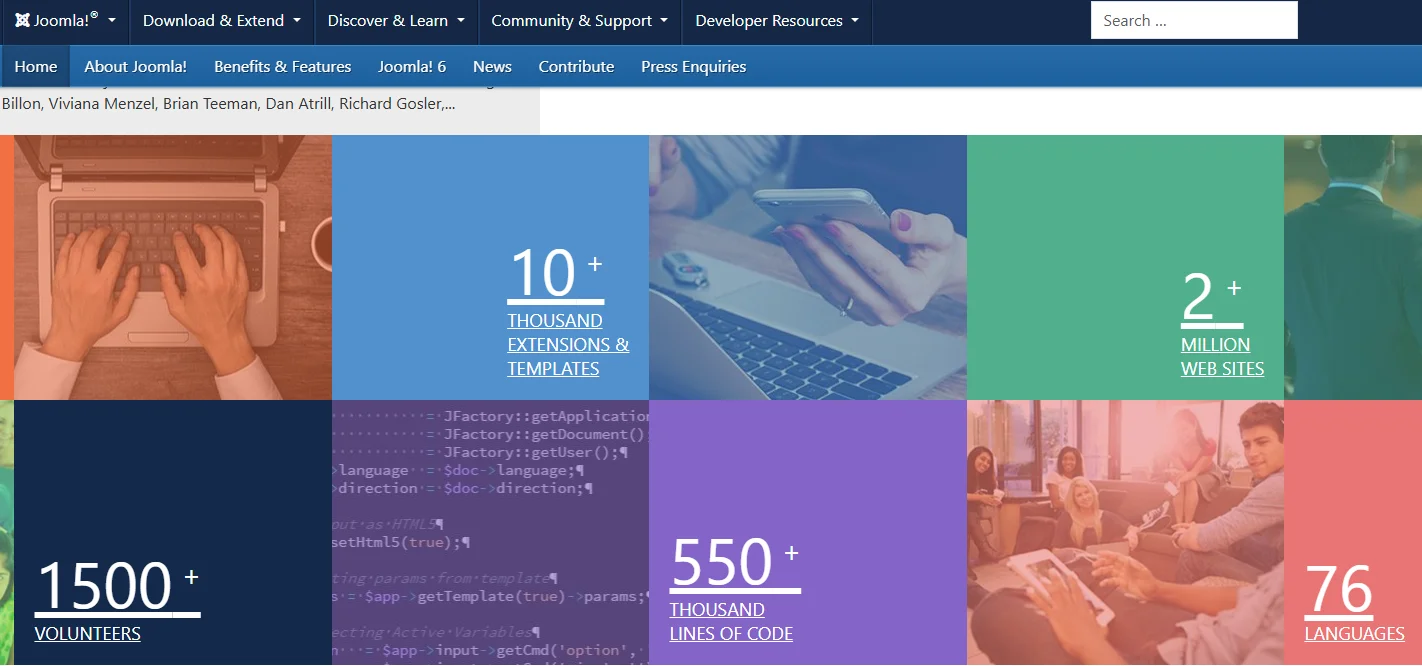Expand the Developer Resources menu
Screen dimensions: 1422x666
(776, 18)
